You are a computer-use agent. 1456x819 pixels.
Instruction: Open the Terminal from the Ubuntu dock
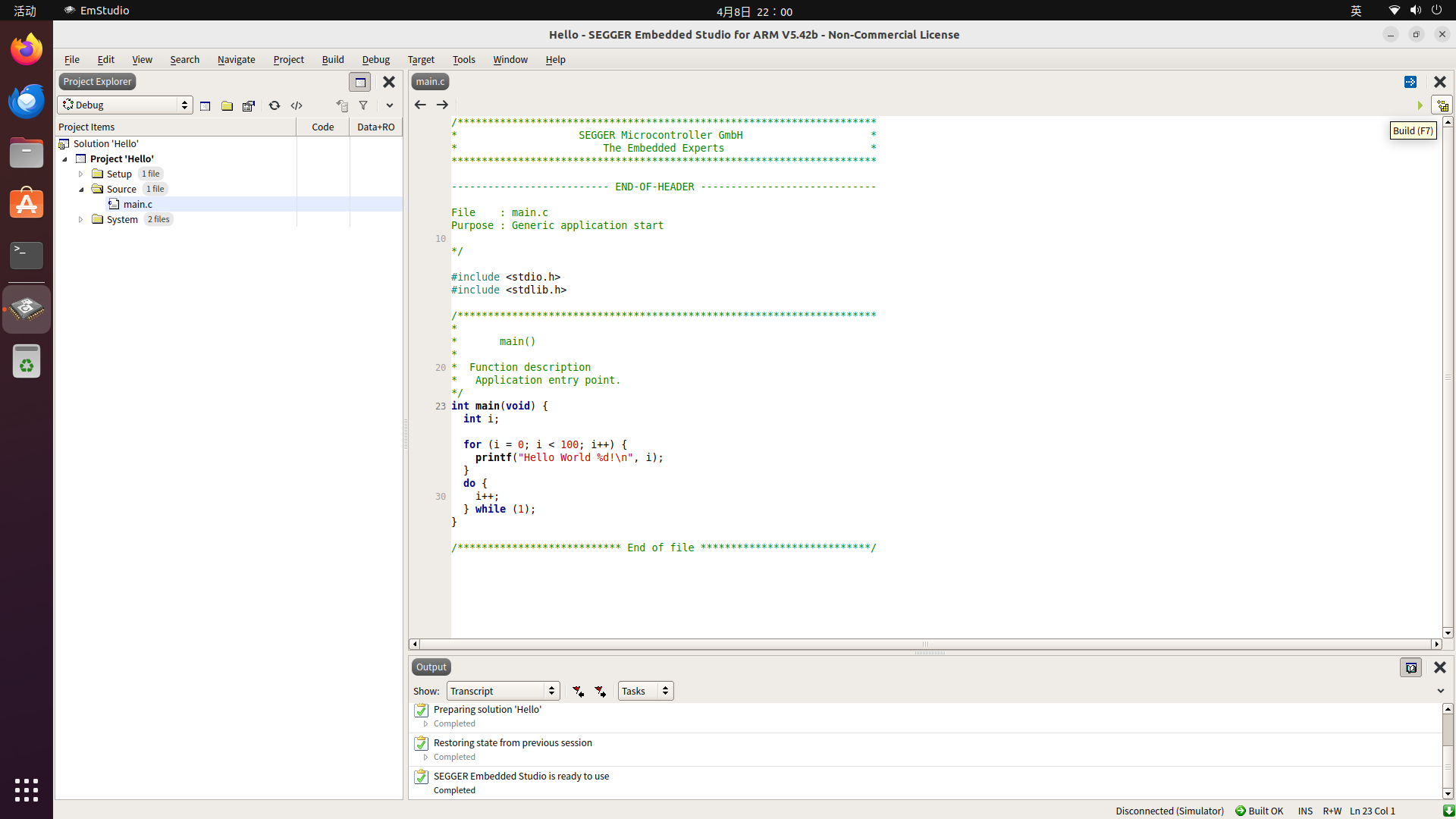(x=27, y=255)
